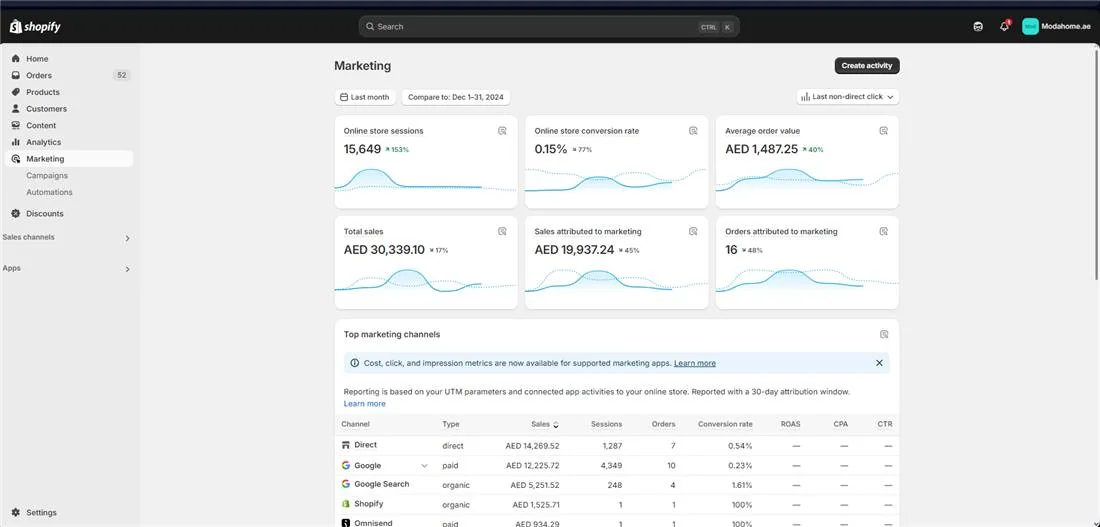The width and height of the screenshot is (1100, 527).
Task: Select the Direct channel row
Action: [617, 446]
